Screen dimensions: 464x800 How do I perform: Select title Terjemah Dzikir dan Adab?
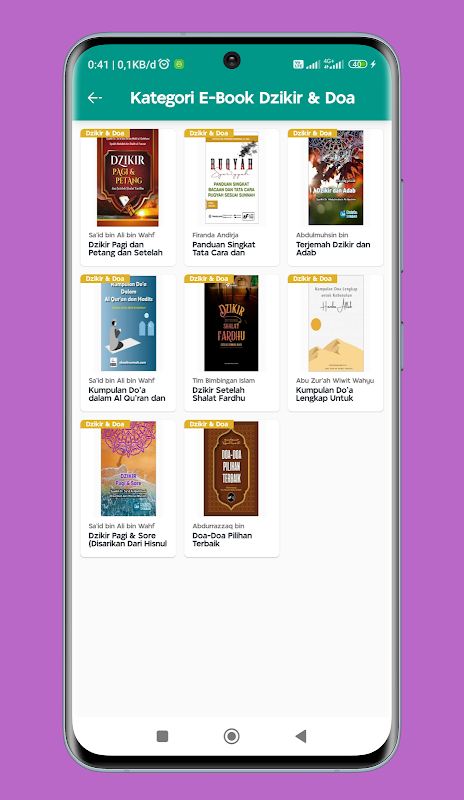click(333, 248)
